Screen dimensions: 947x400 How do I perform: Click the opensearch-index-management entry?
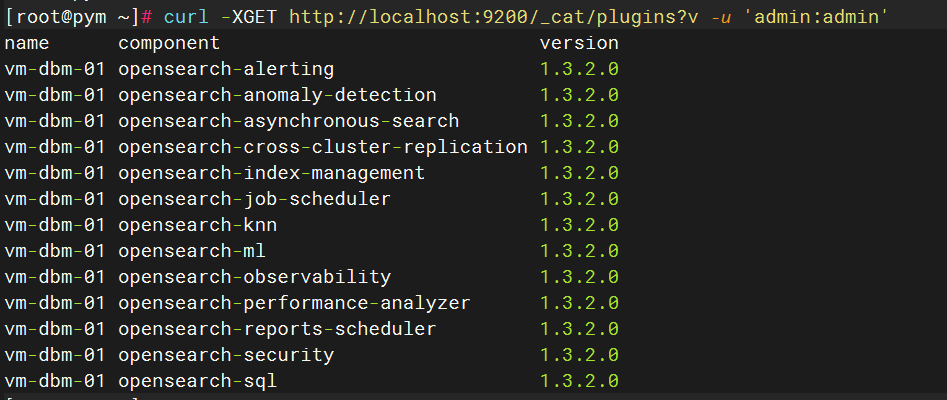pyautogui.click(x=271, y=173)
